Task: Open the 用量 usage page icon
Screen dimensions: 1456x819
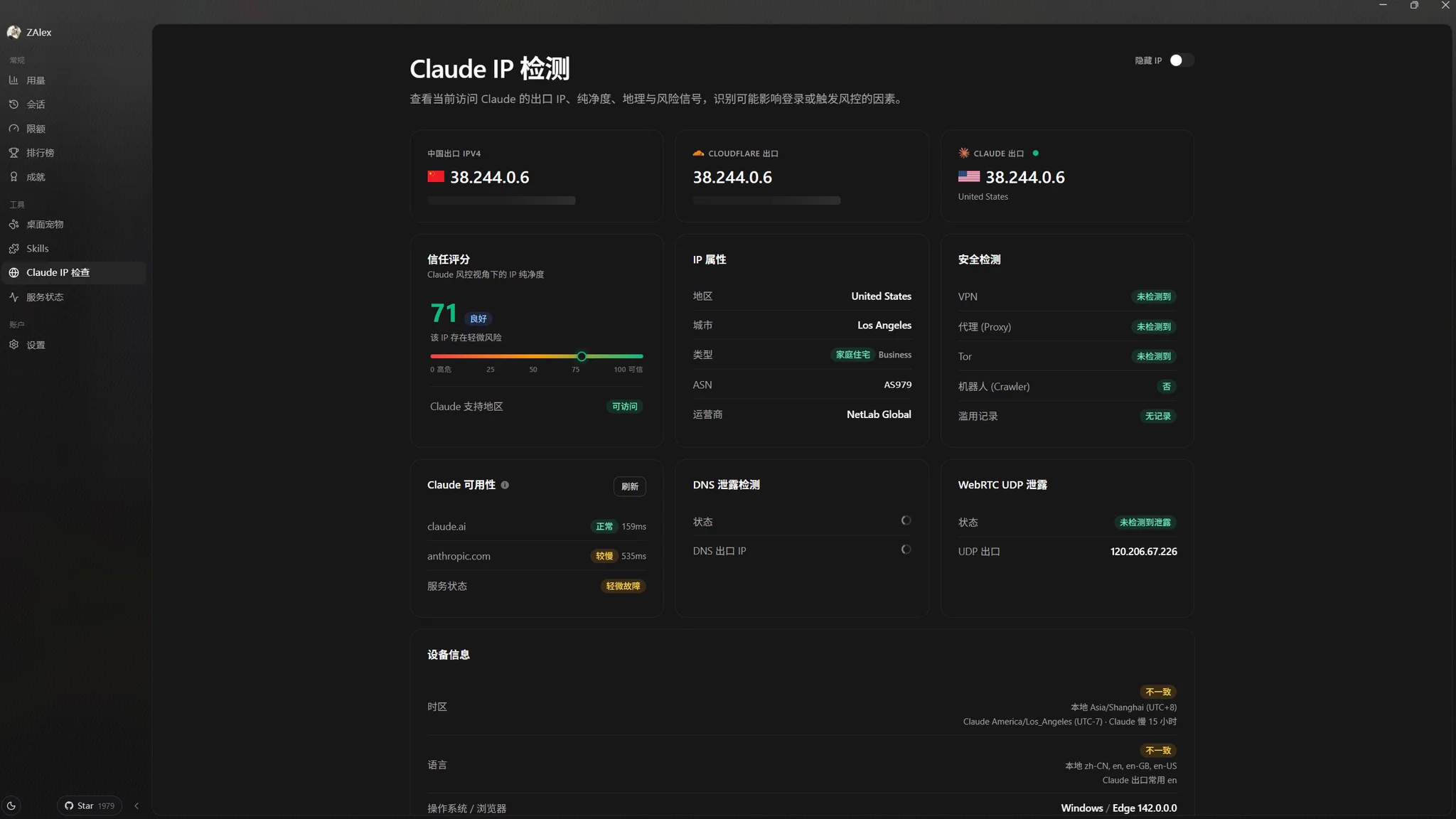Action: coord(14,80)
